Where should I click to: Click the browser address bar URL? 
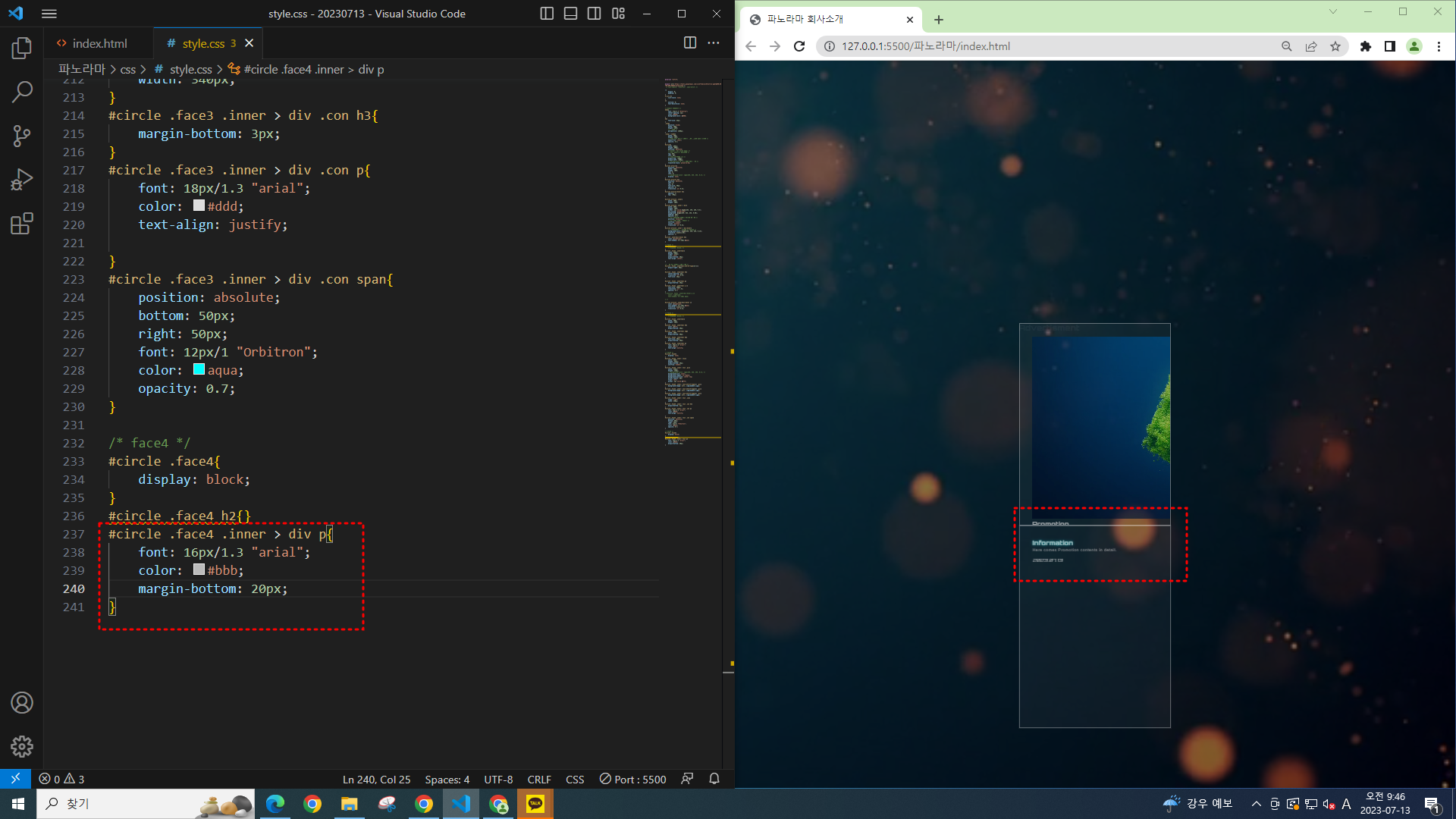[x=925, y=46]
